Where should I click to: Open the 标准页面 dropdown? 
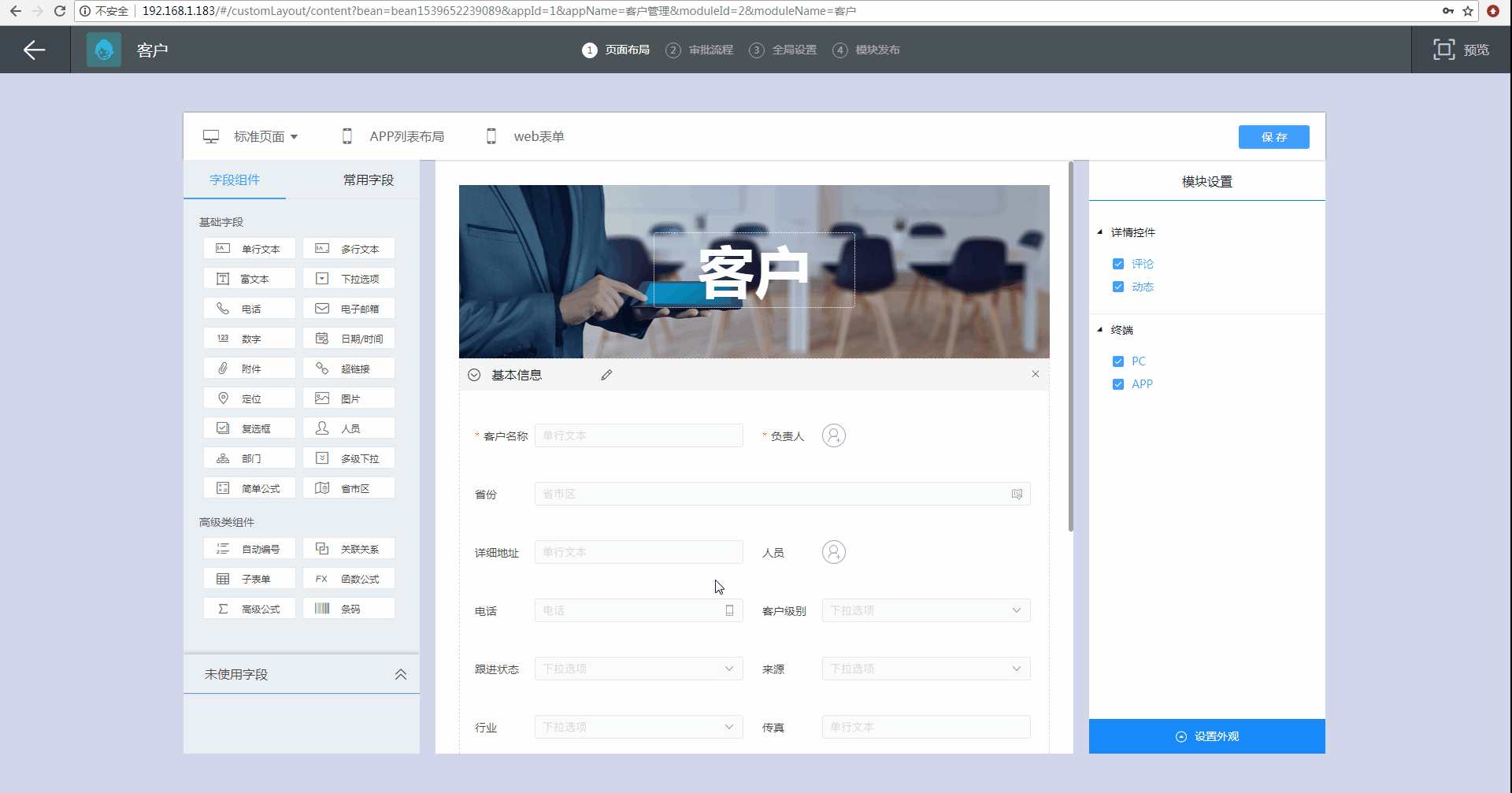(251, 136)
